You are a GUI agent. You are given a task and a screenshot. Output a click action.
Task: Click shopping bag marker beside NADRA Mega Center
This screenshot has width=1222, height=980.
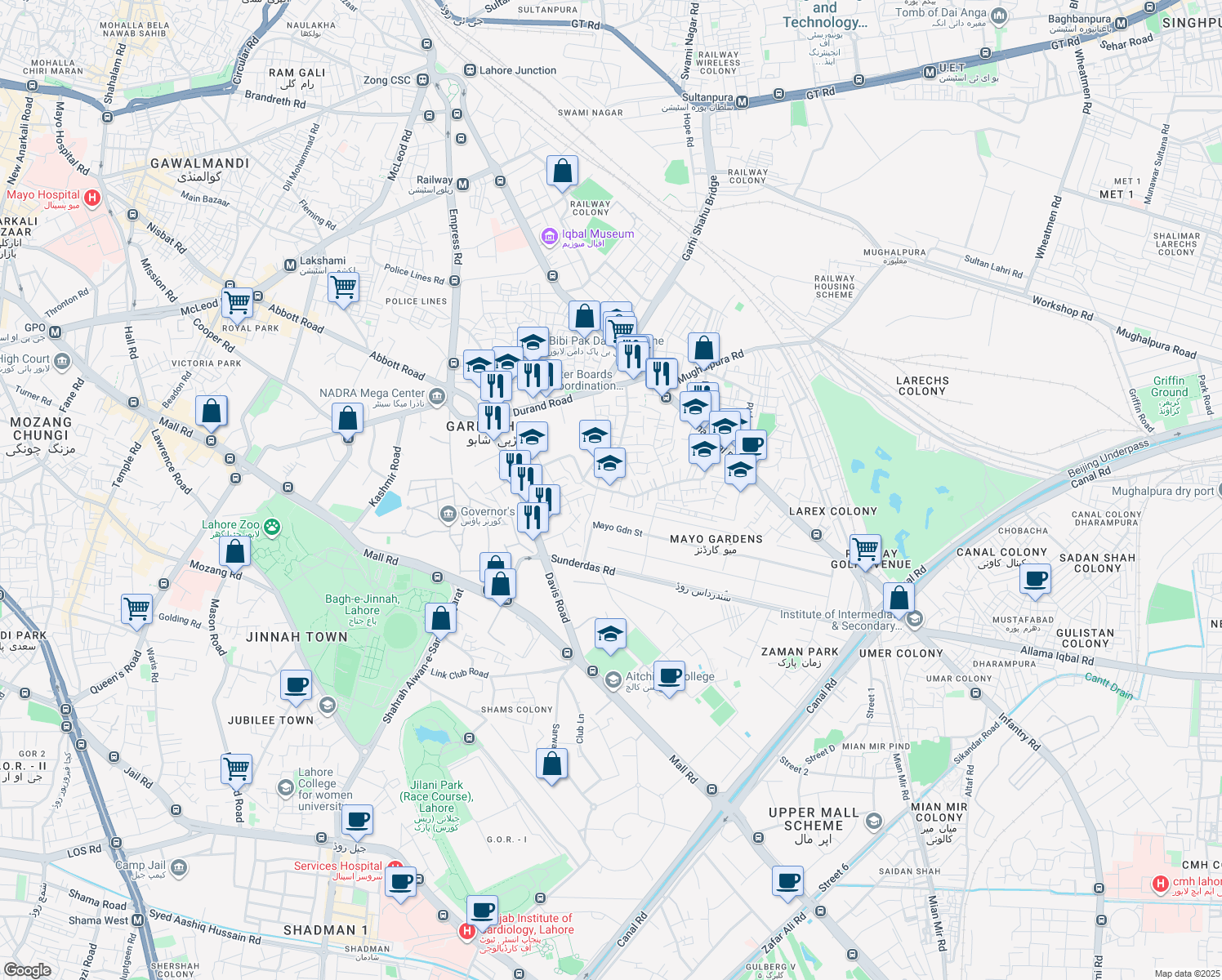click(x=347, y=419)
